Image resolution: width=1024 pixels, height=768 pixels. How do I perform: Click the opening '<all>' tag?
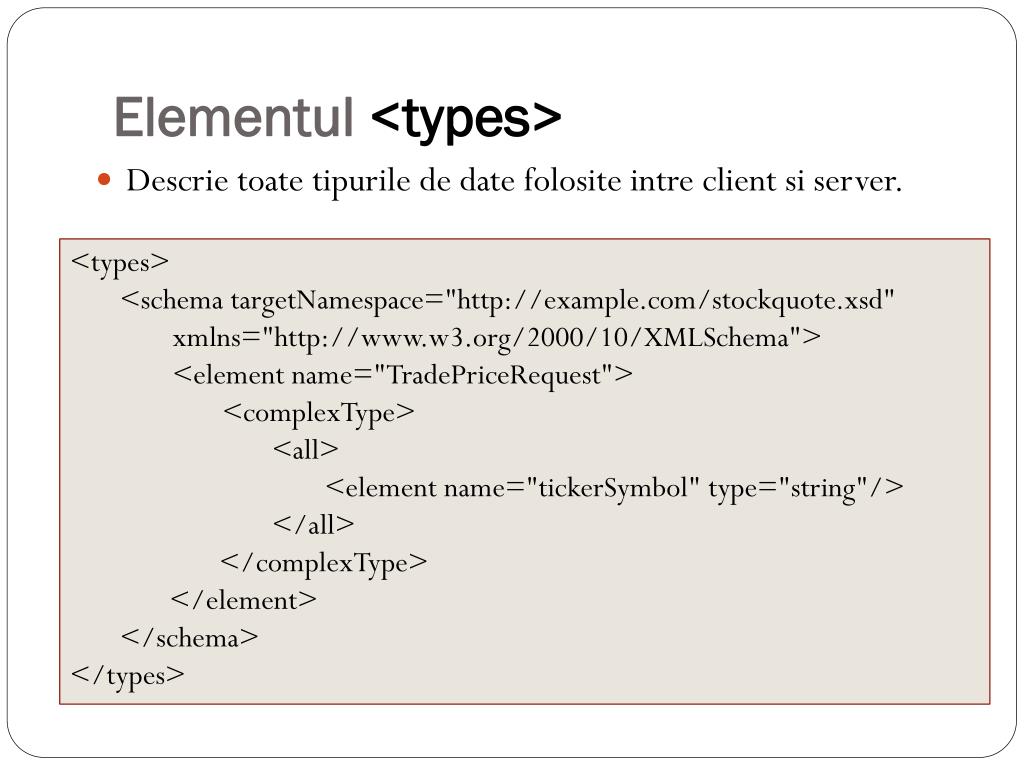coord(306,450)
